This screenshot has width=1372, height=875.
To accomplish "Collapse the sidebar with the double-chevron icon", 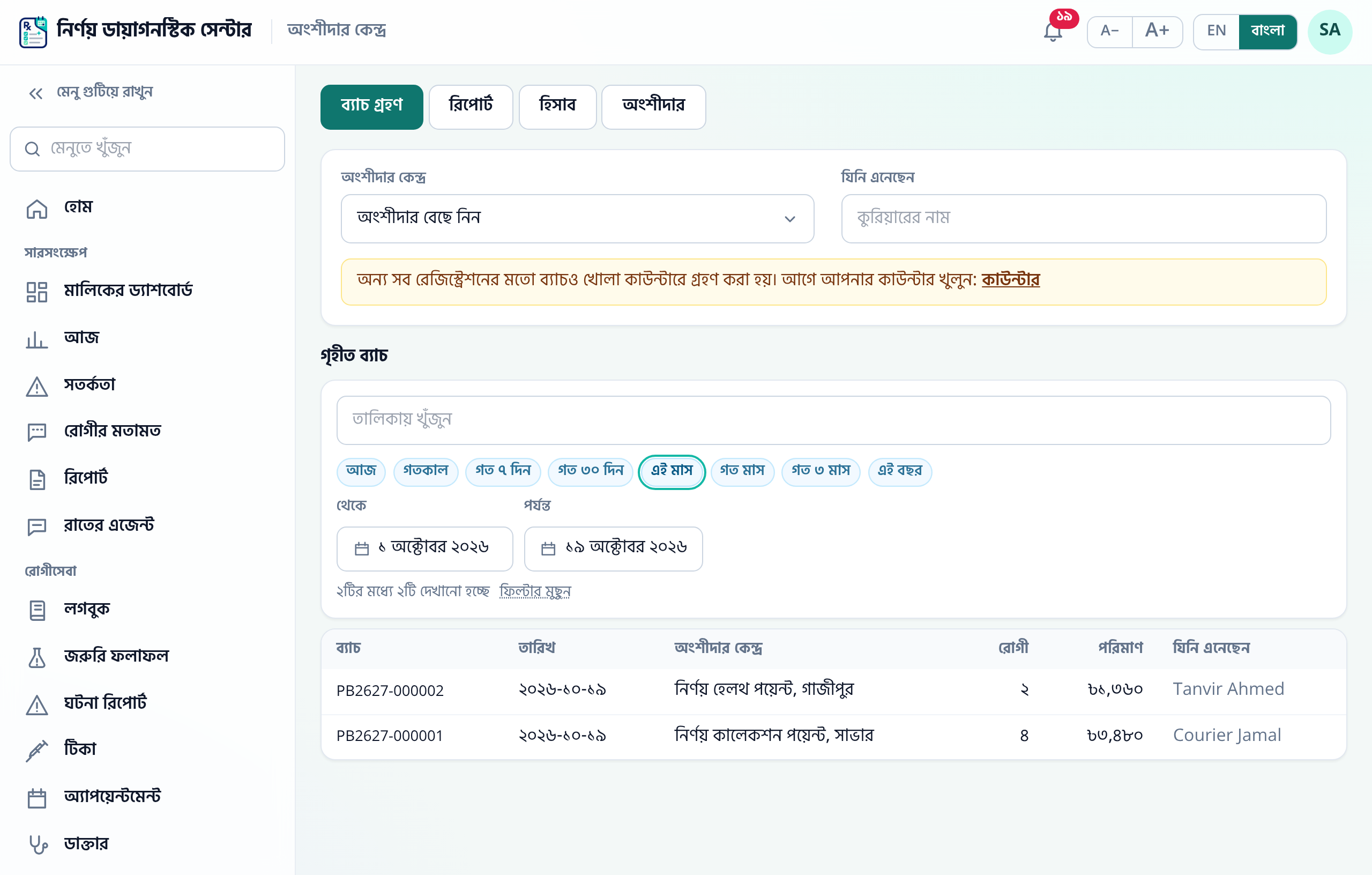I will pos(35,93).
